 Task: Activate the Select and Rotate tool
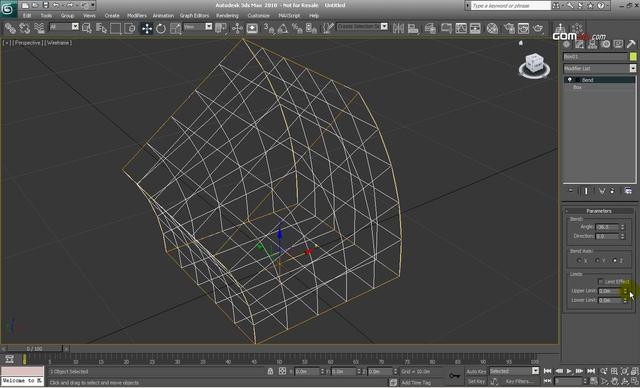[x=161, y=28]
